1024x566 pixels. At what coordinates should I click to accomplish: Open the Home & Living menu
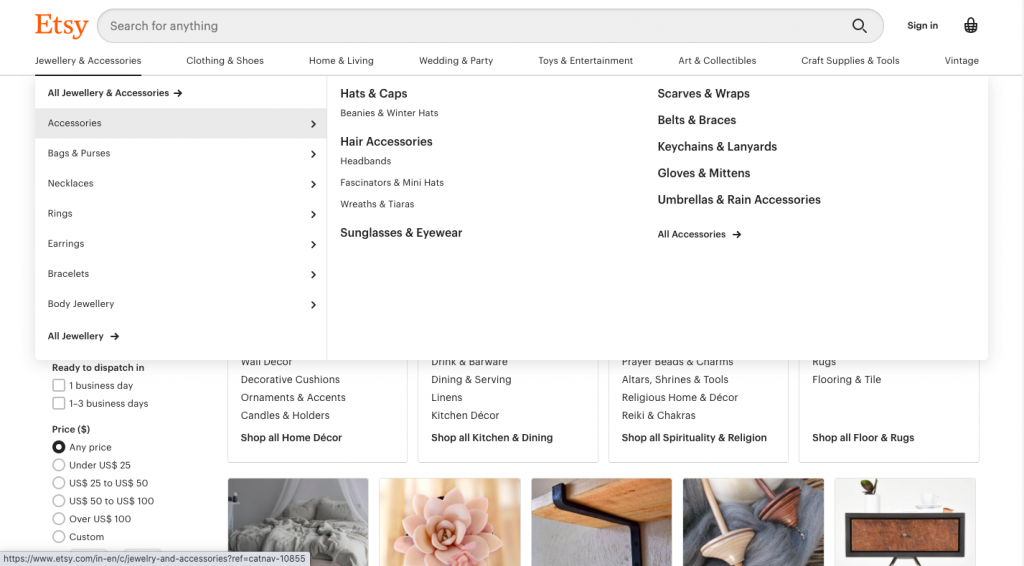pos(341,61)
